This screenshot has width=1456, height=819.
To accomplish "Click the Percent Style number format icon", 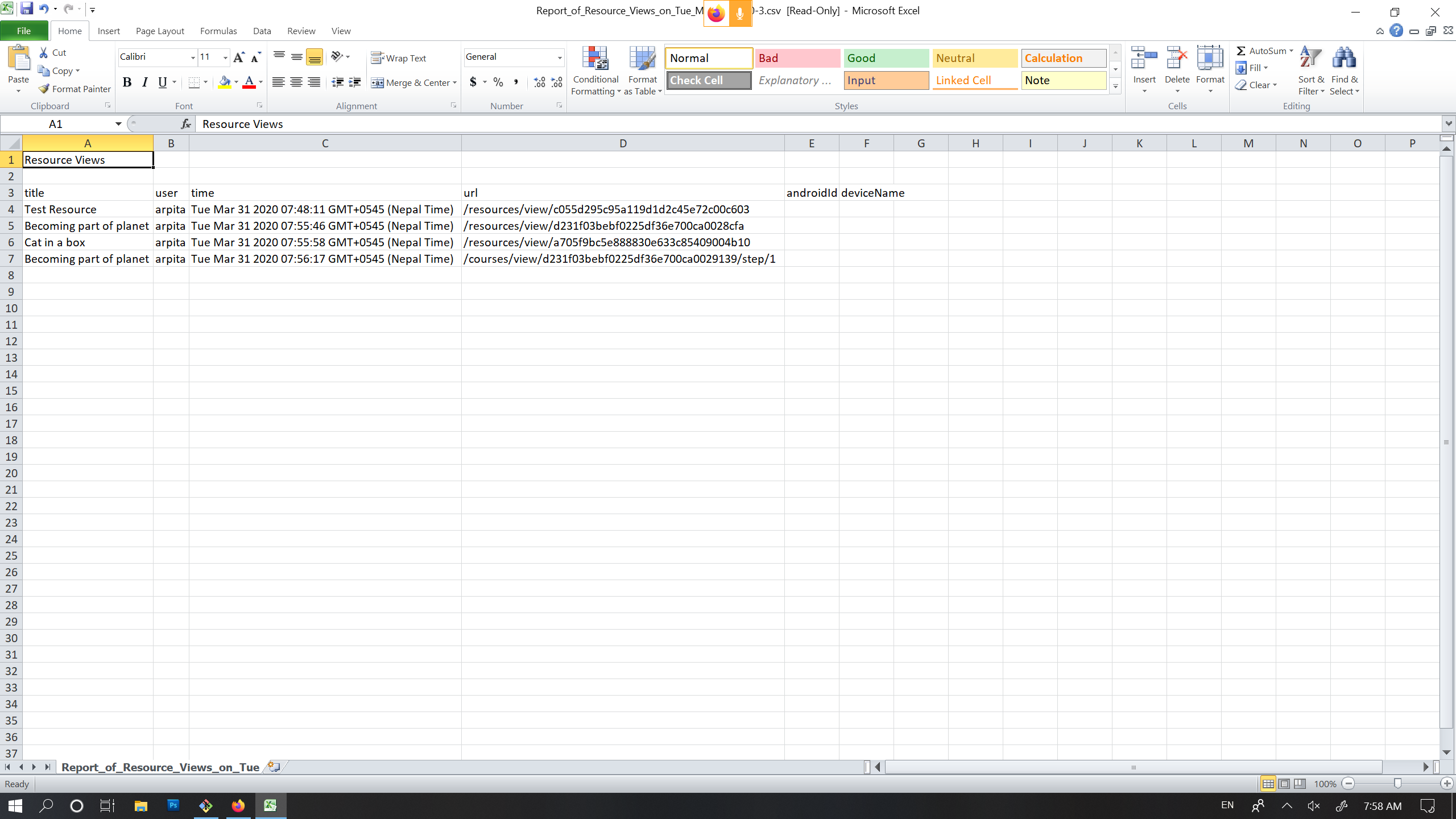I will pyautogui.click(x=498, y=82).
